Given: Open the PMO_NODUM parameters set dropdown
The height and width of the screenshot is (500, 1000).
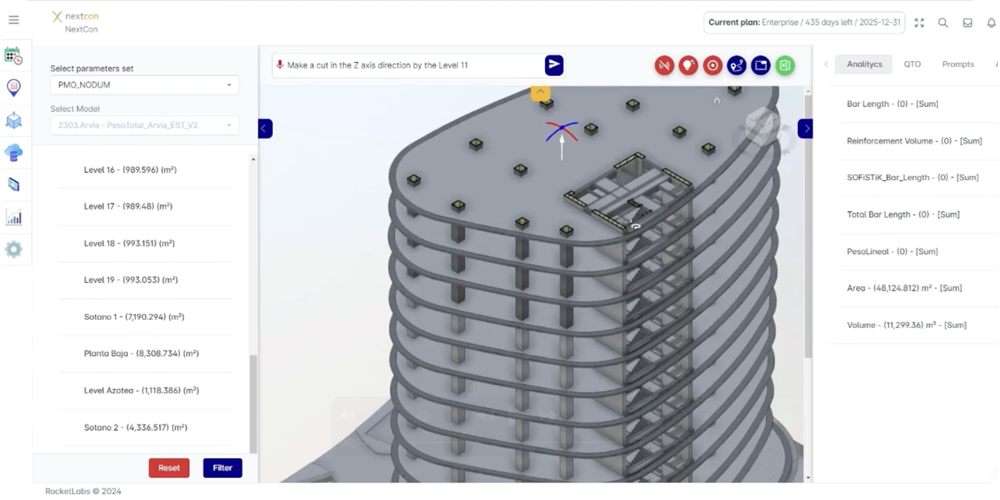Looking at the screenshot, I should click(x=145, y=85).
